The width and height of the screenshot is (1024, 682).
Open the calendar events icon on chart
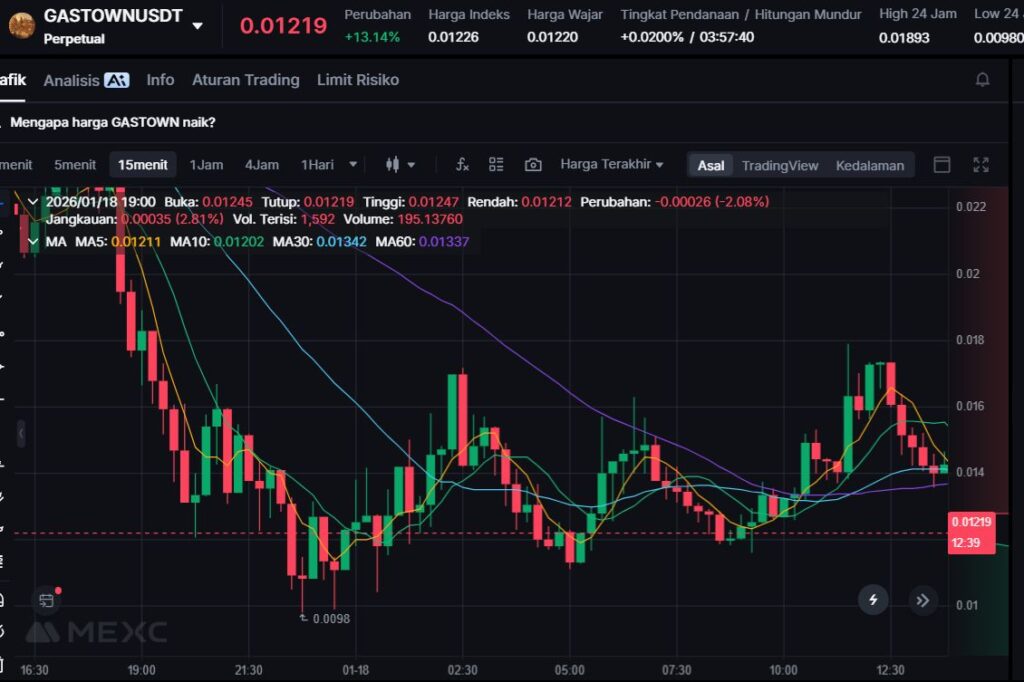pyautogui.click(x=46, y=600)
